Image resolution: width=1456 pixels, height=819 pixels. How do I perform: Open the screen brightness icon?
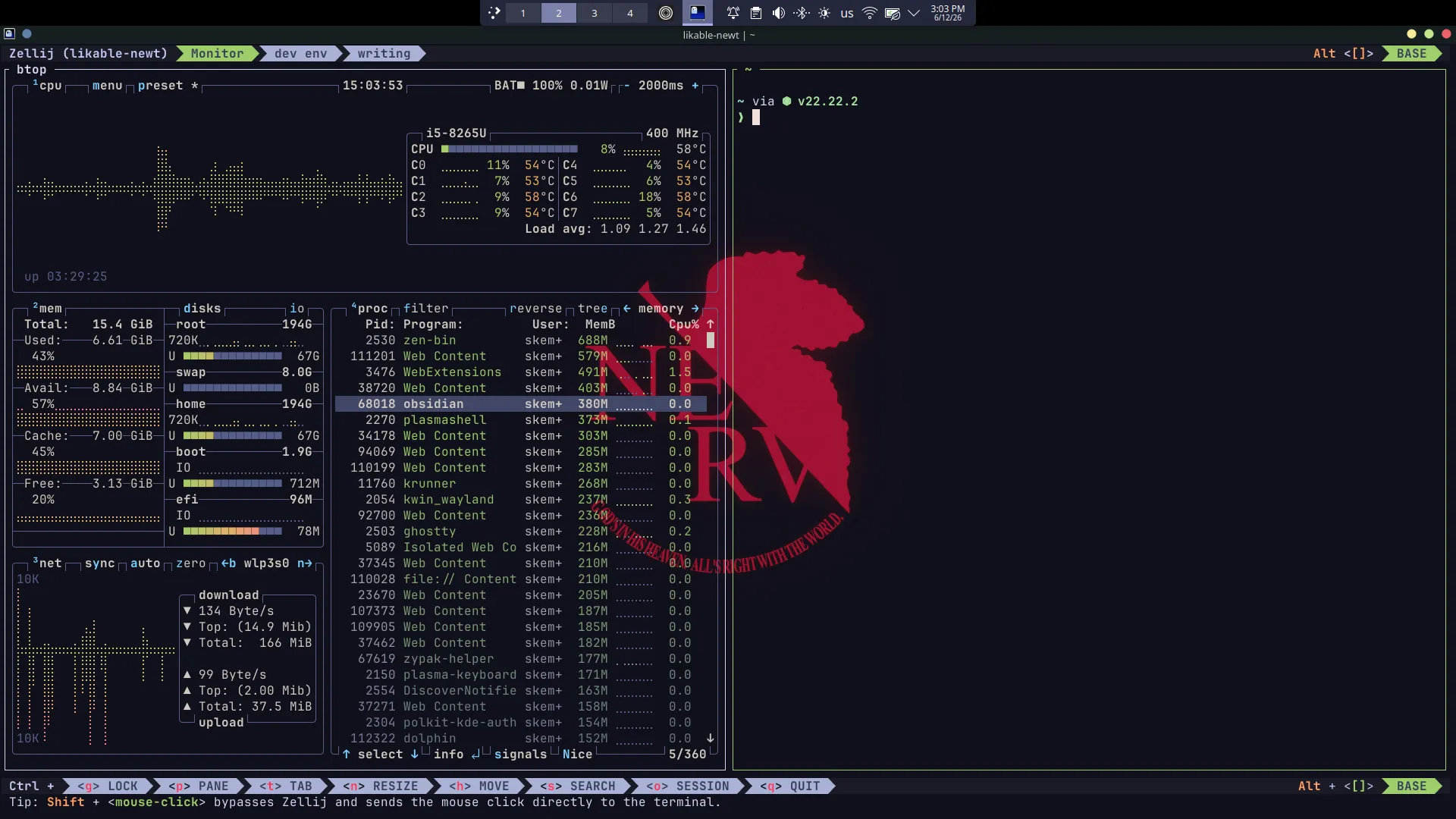[x=824, y=13]
